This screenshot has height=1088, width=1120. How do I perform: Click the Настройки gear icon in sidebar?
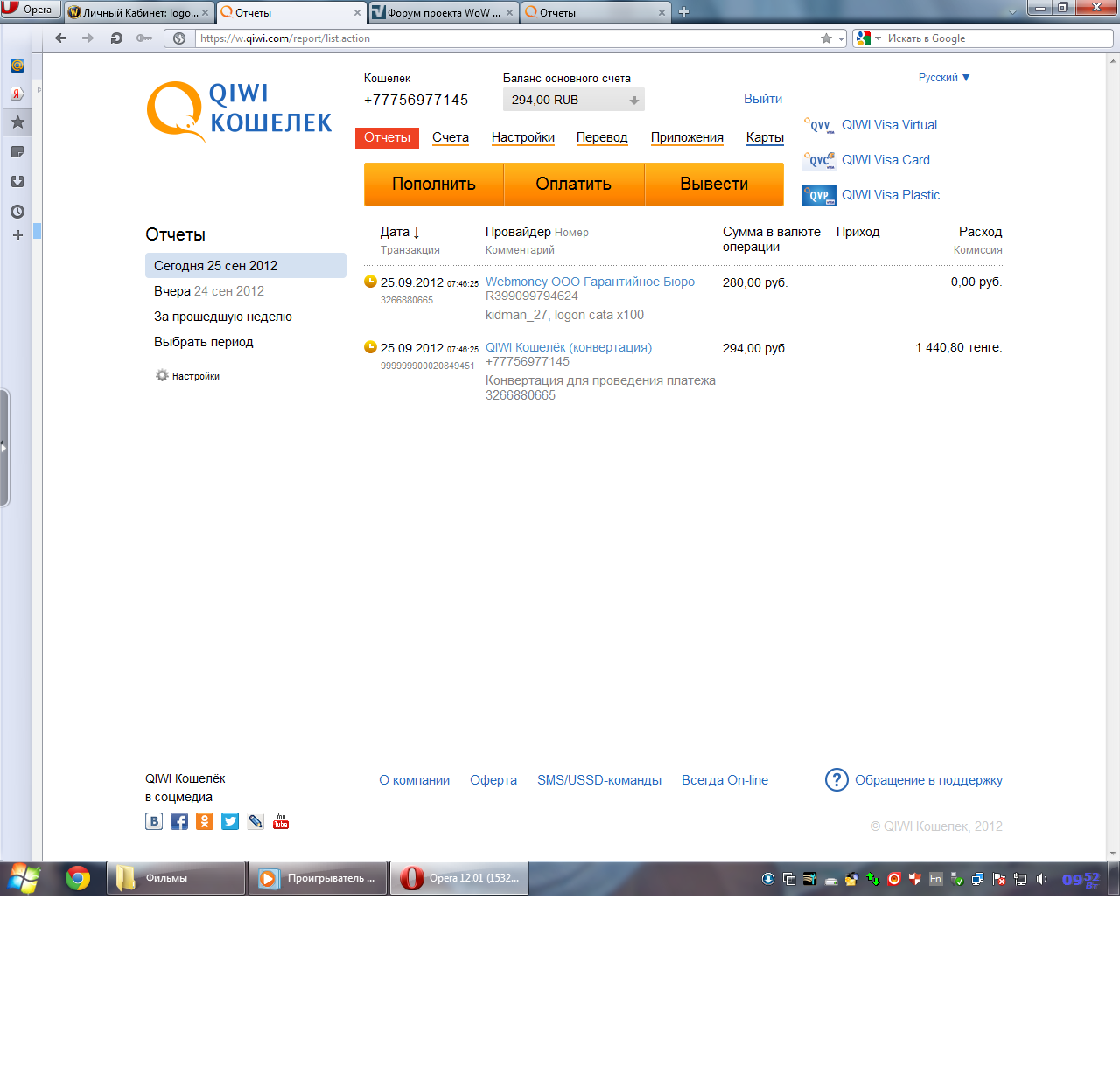click(162, 375)
